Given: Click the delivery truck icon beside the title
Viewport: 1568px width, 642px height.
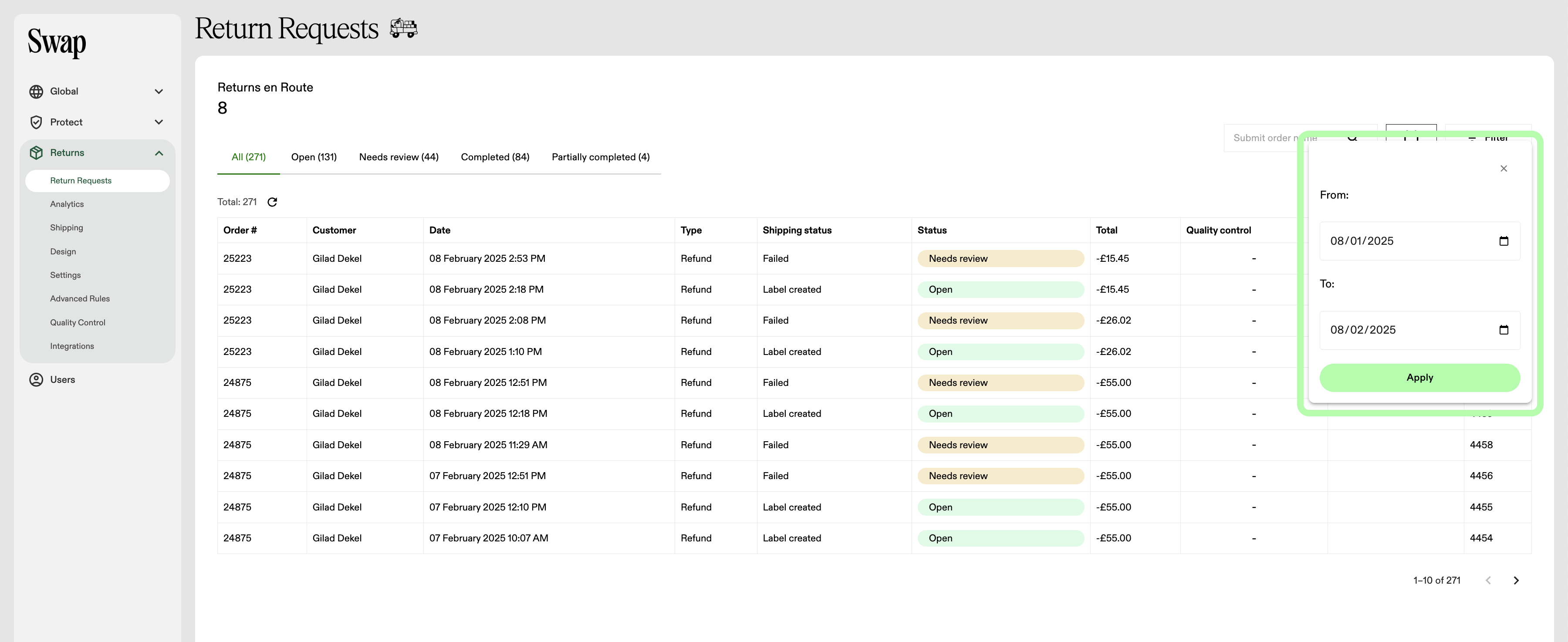Looking at the screenshot, I should (404, 28).
